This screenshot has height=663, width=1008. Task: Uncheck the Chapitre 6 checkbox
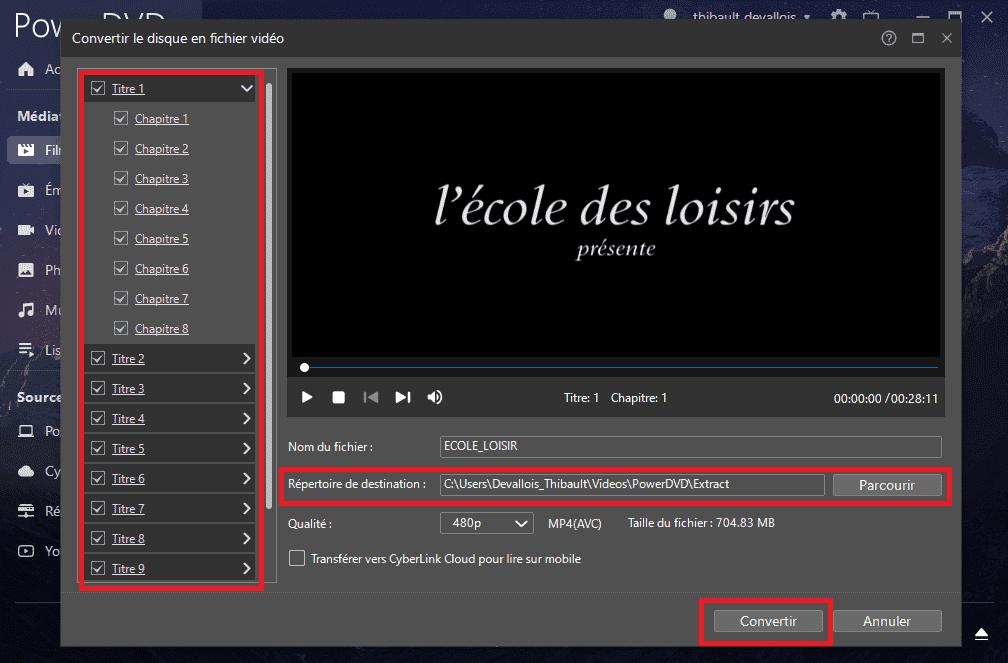pos(121,268)
